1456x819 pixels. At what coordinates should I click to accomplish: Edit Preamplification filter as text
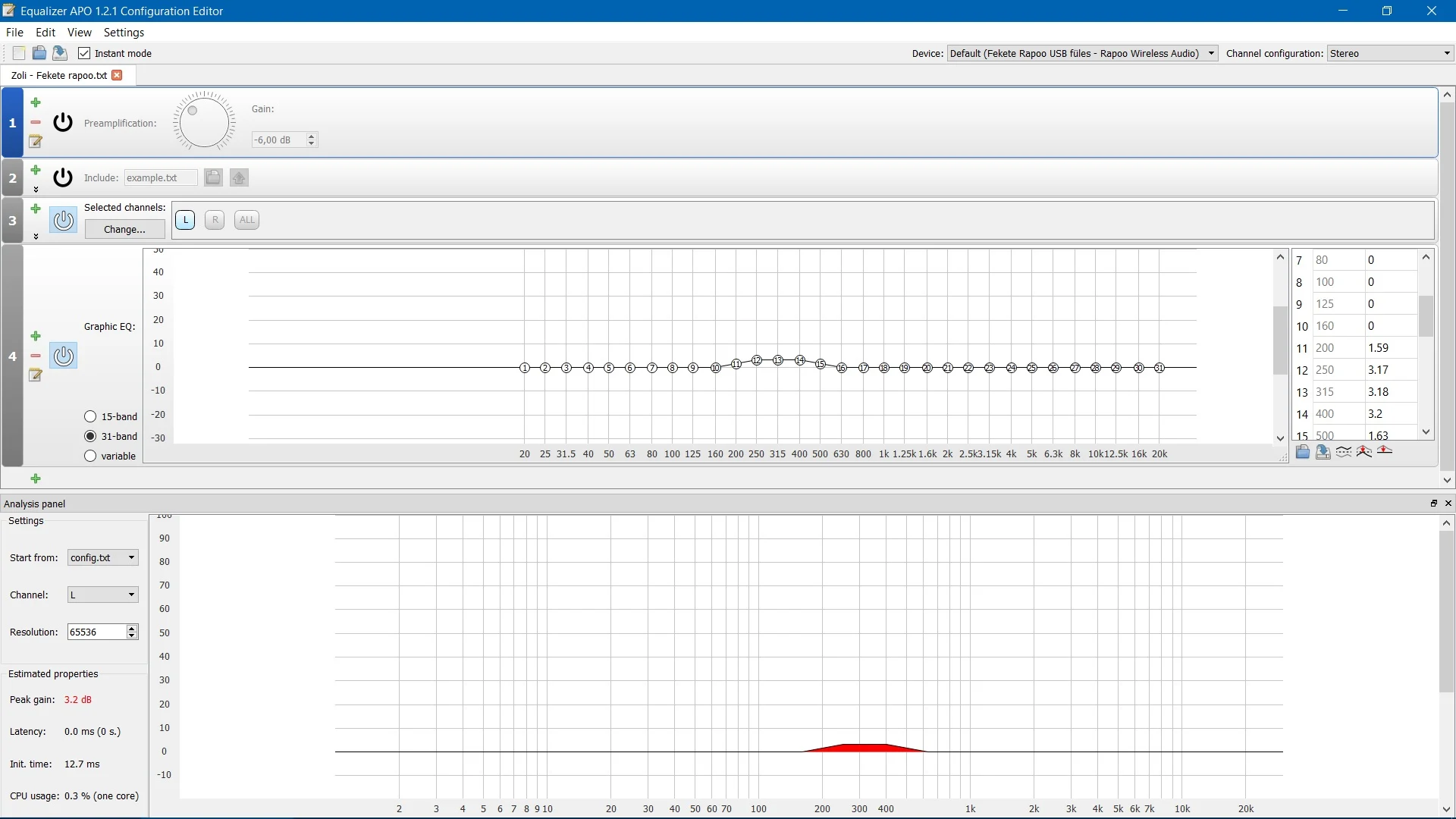click(x=36, y=142)
